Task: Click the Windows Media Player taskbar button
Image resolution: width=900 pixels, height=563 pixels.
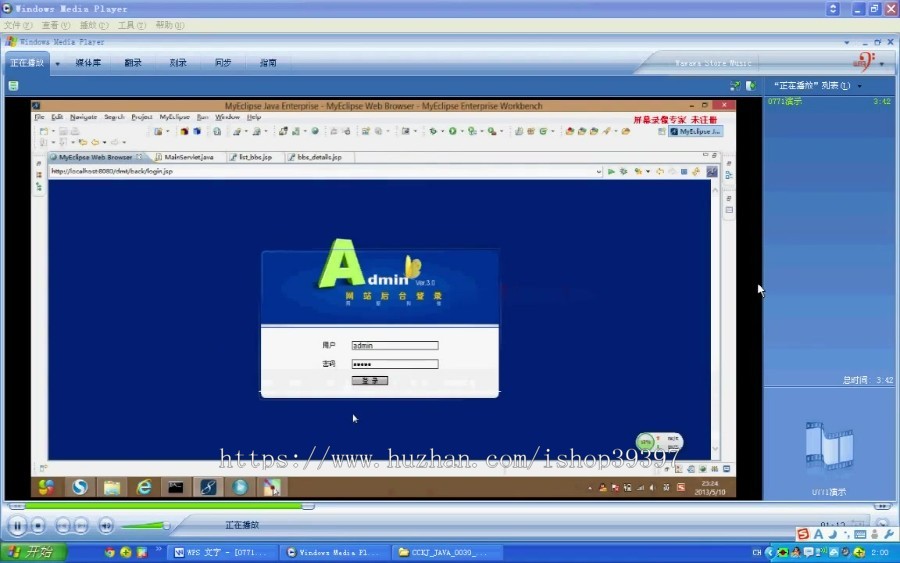Action: point(335,552)
